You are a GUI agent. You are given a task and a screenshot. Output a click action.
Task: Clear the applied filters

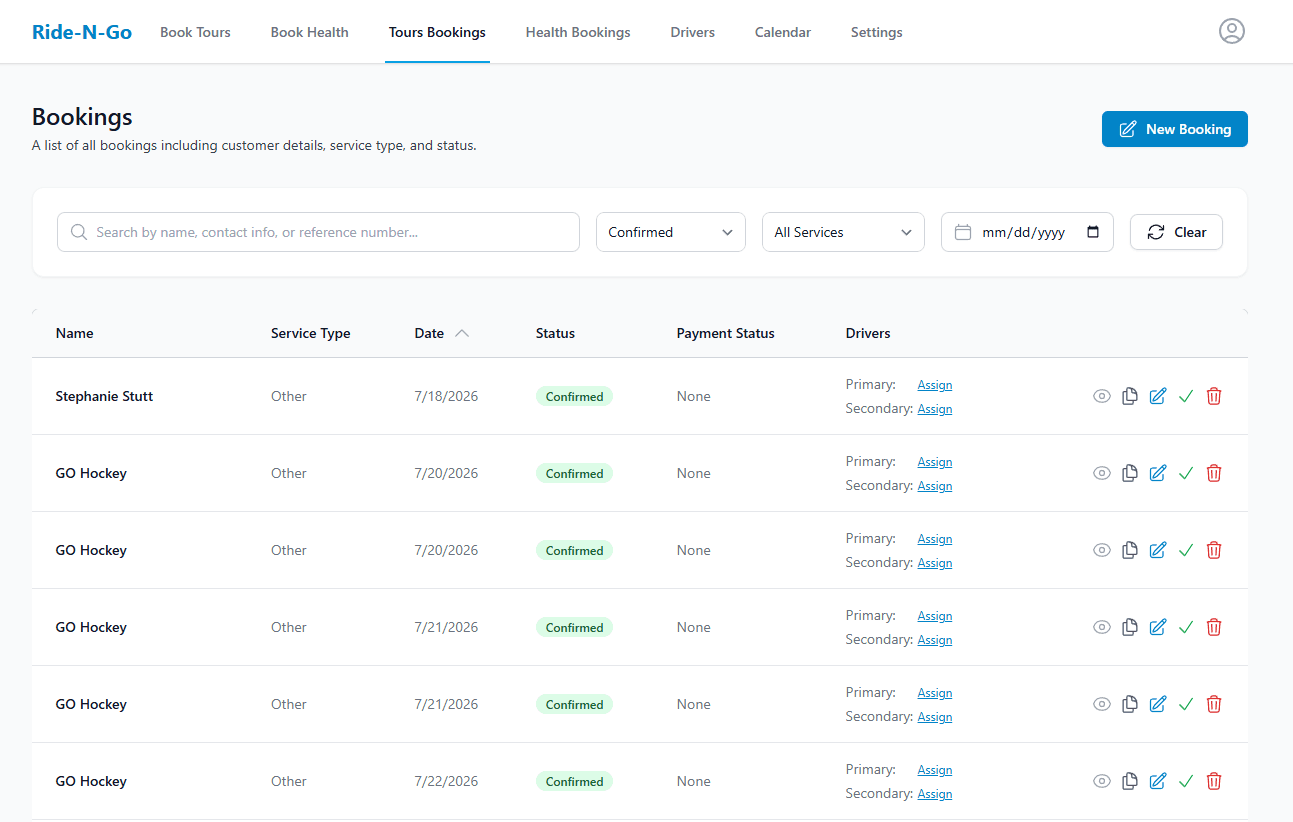pos(1176,232)
